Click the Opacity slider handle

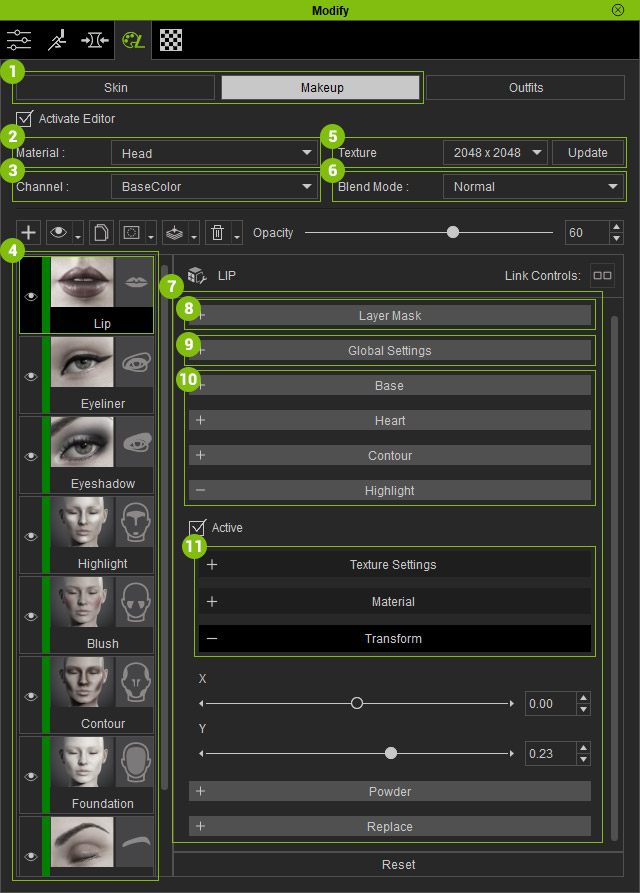(x=453, y=233)
